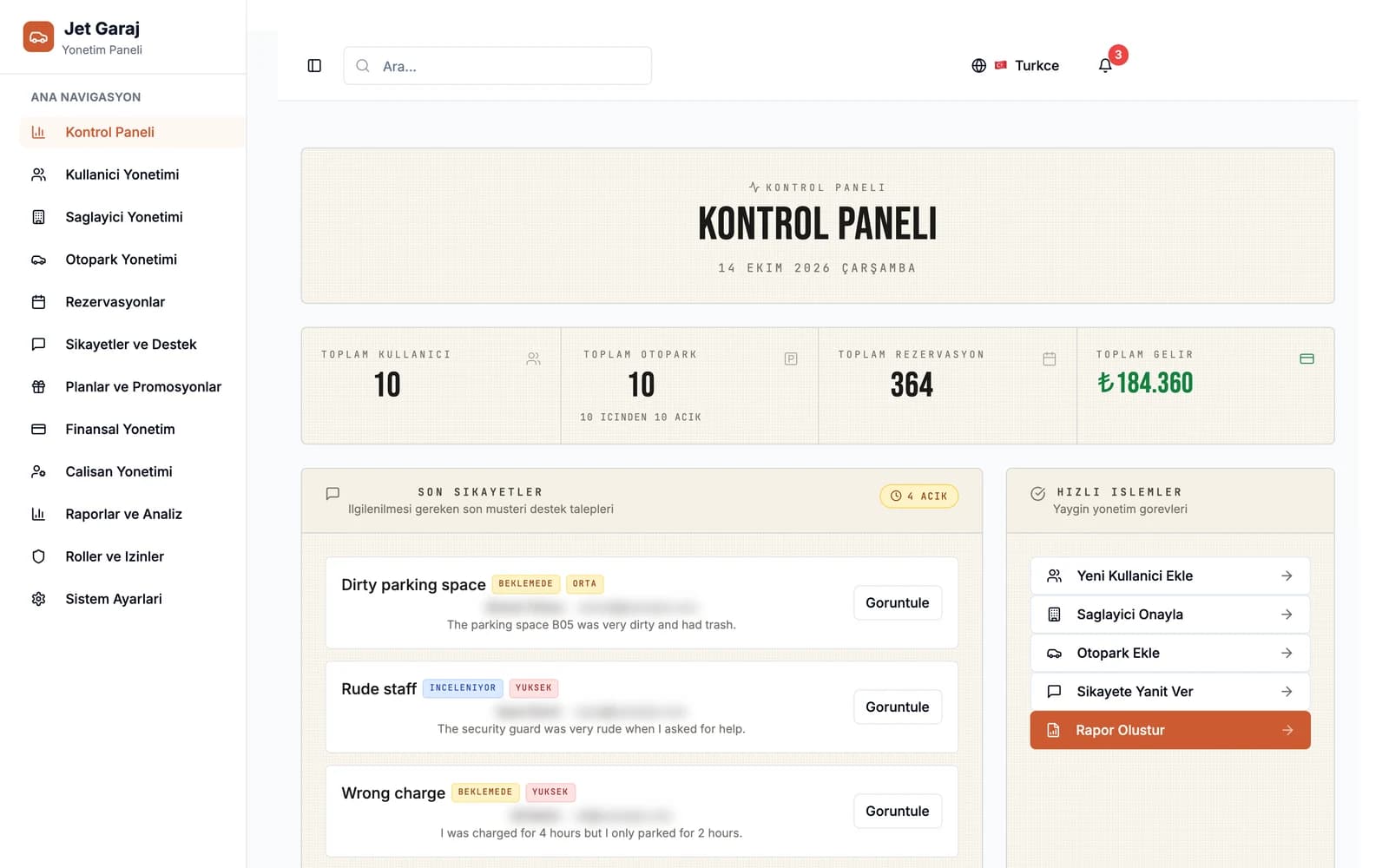Click Saglayici Onayla quick action

pos(1169,615)
